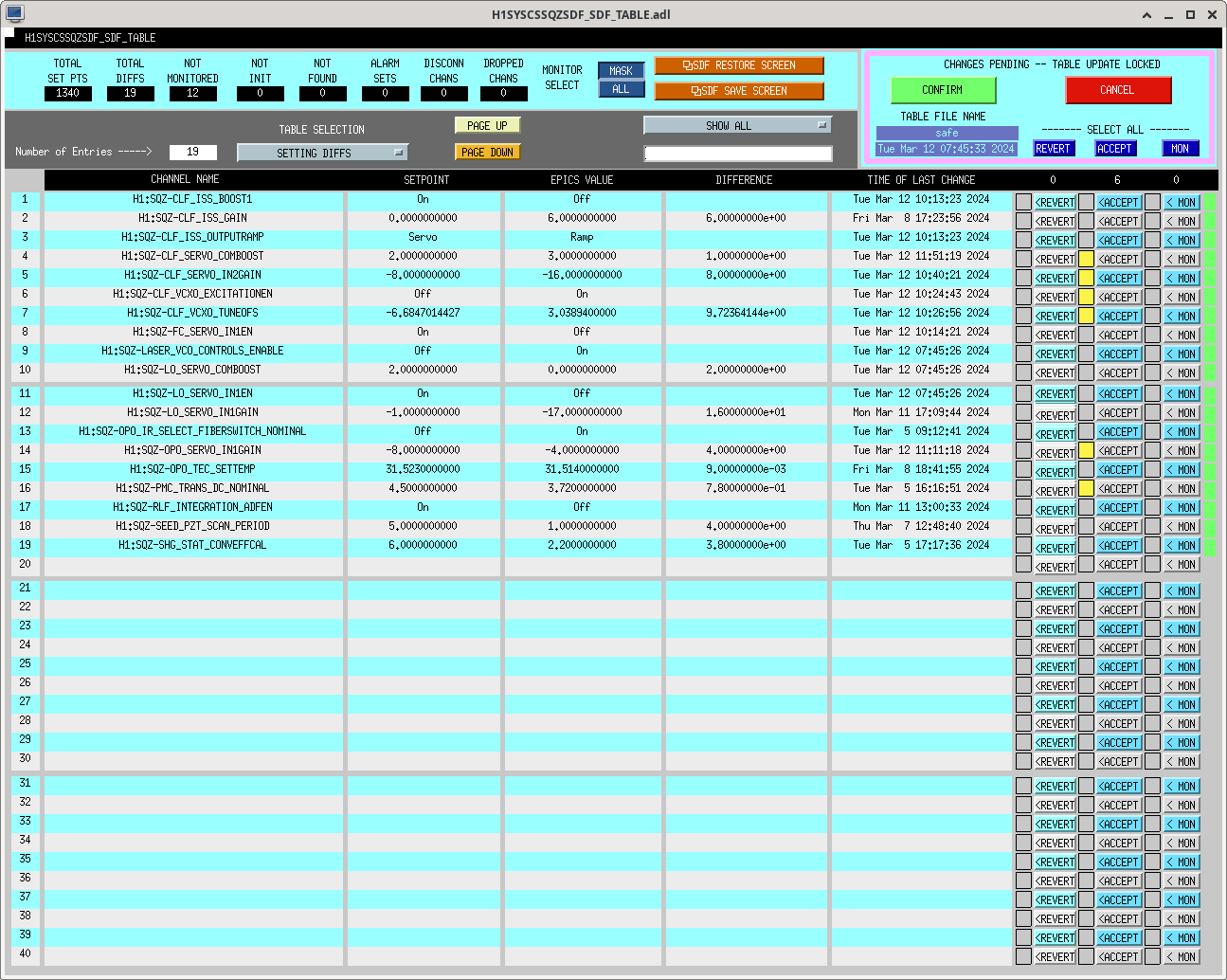Click the window menu icon in title bar
The image size is (1227, 980).
coord(14,14)
